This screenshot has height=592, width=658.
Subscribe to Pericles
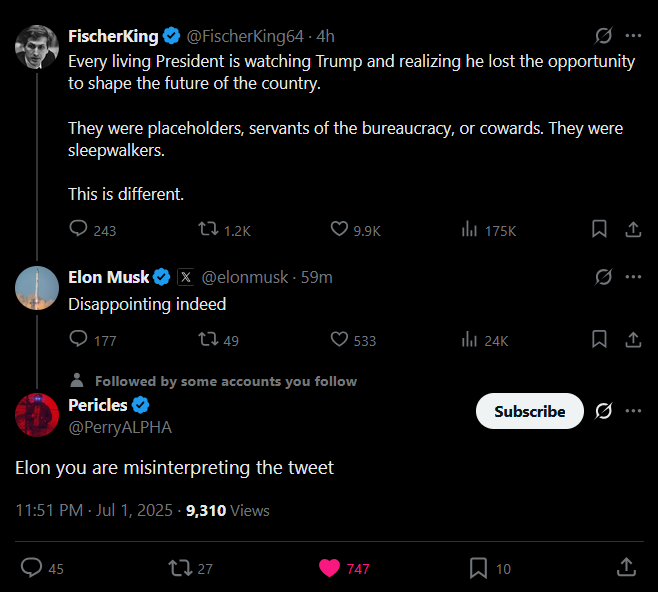pos(530,411)
